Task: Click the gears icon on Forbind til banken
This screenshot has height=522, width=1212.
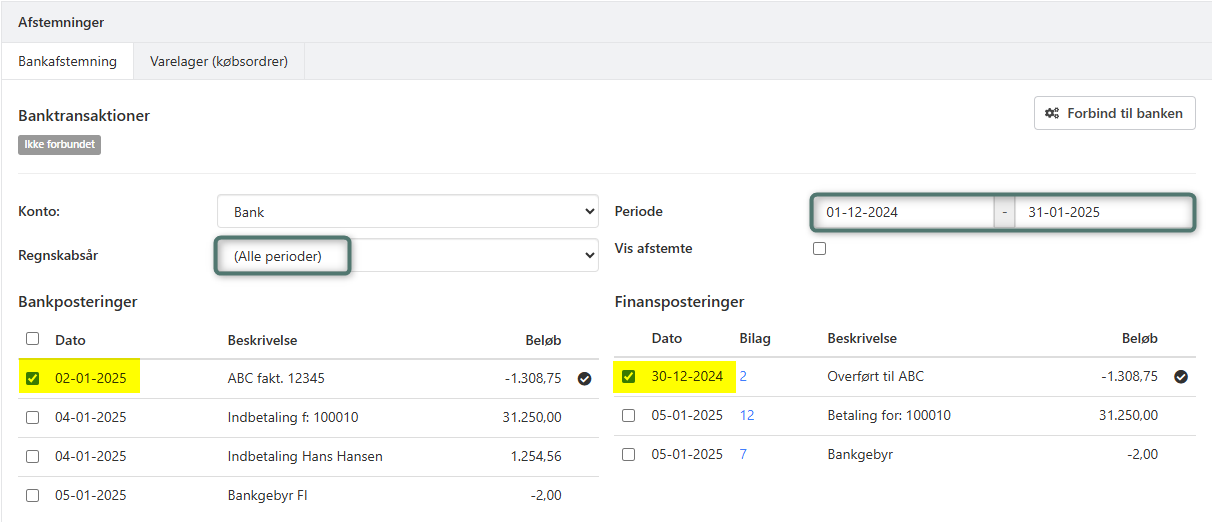Action: pyautogui.click(x=1051, y=113)
